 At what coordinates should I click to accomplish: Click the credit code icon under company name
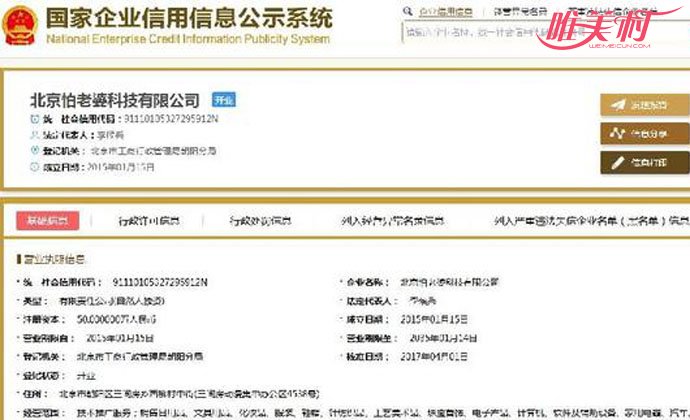pos(35,119)
